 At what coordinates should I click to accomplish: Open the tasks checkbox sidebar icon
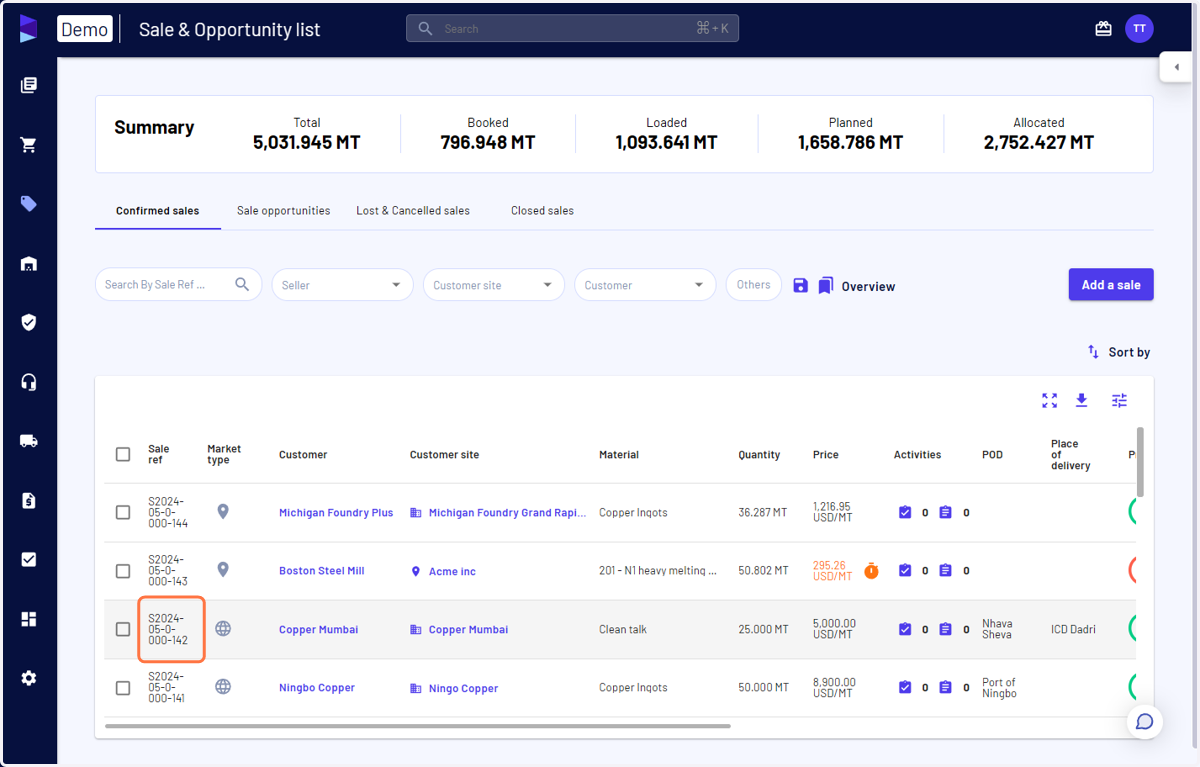pos(29,560)
